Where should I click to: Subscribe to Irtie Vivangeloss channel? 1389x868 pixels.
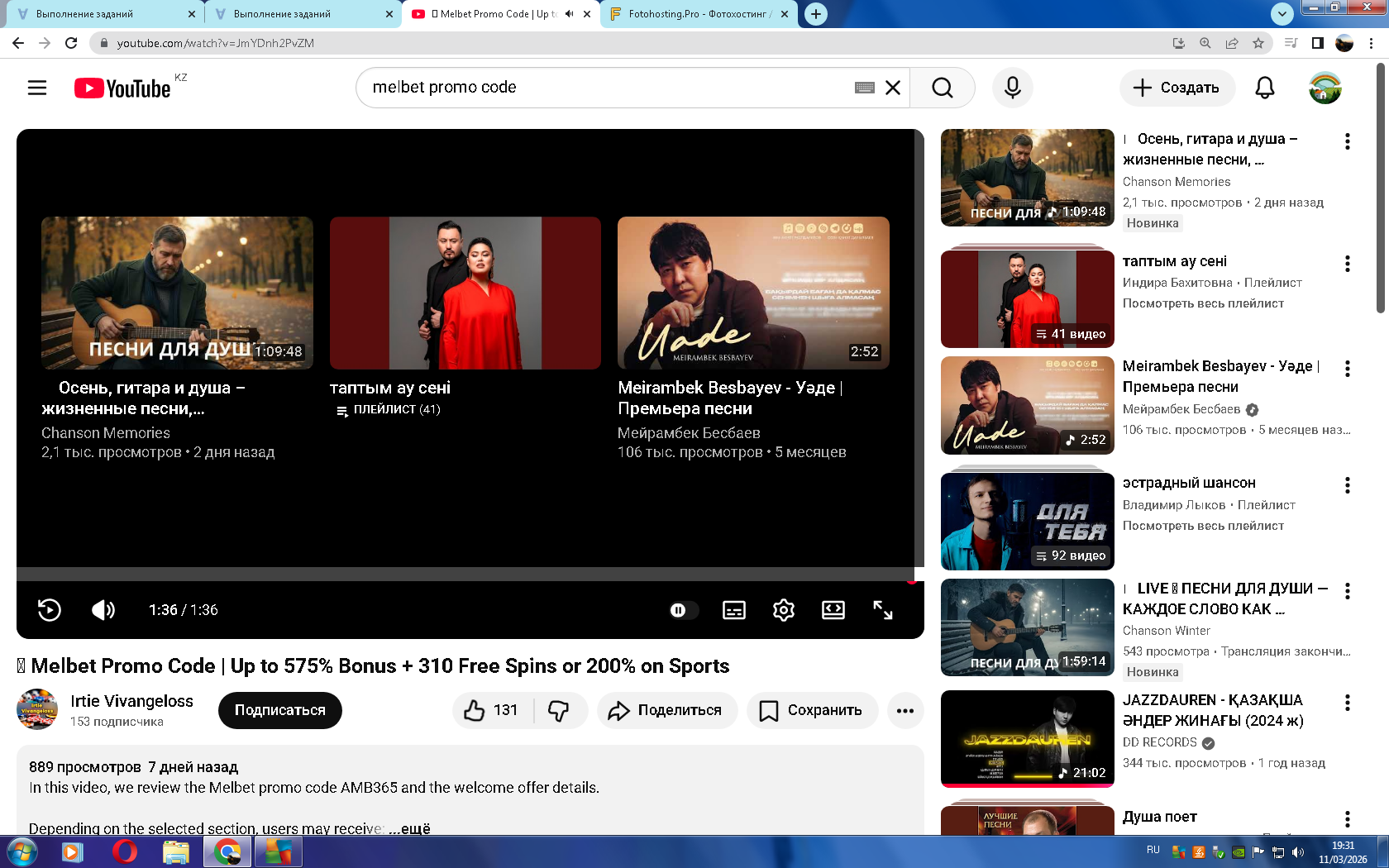coord(280,710)
